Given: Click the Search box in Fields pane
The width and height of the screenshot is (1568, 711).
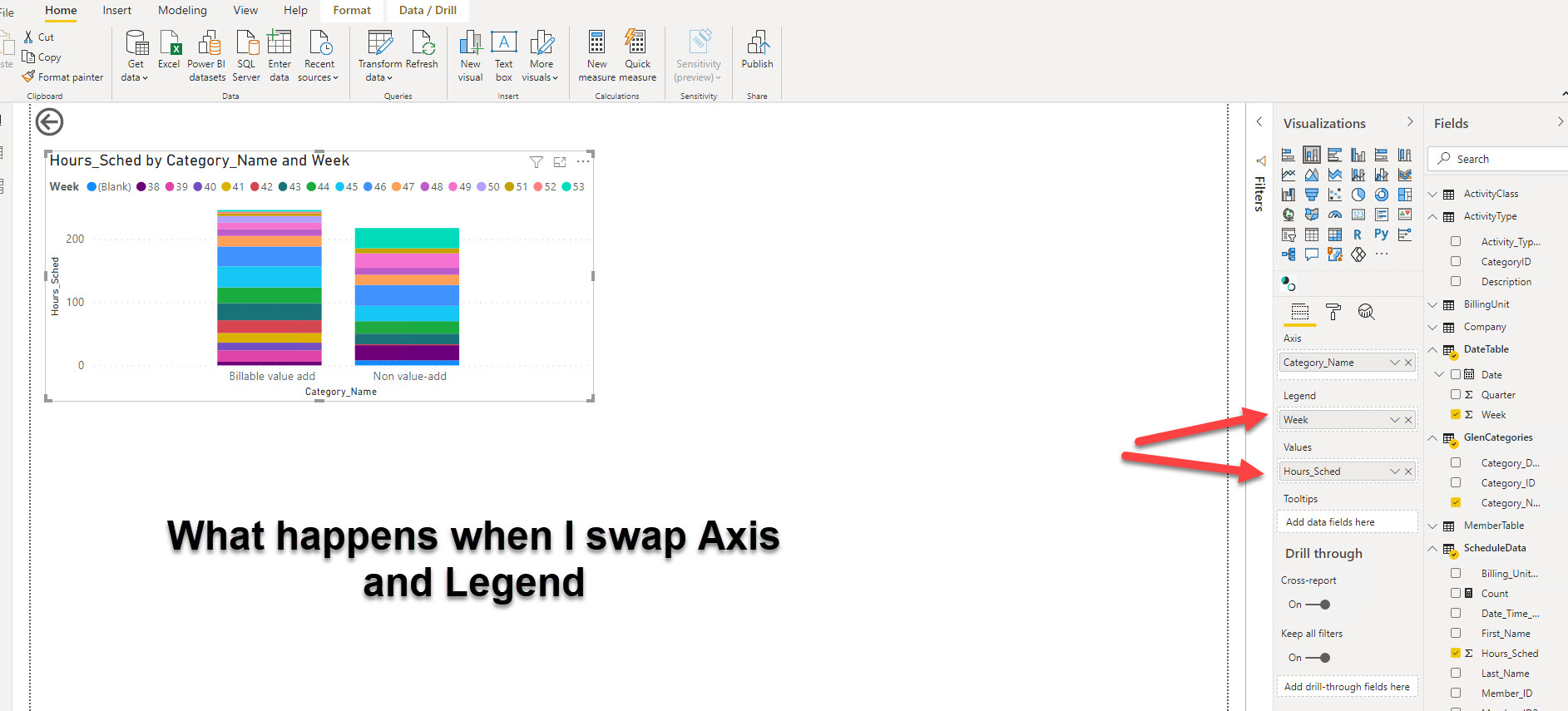Looking at the screenshot, I should click(1497, 159).
